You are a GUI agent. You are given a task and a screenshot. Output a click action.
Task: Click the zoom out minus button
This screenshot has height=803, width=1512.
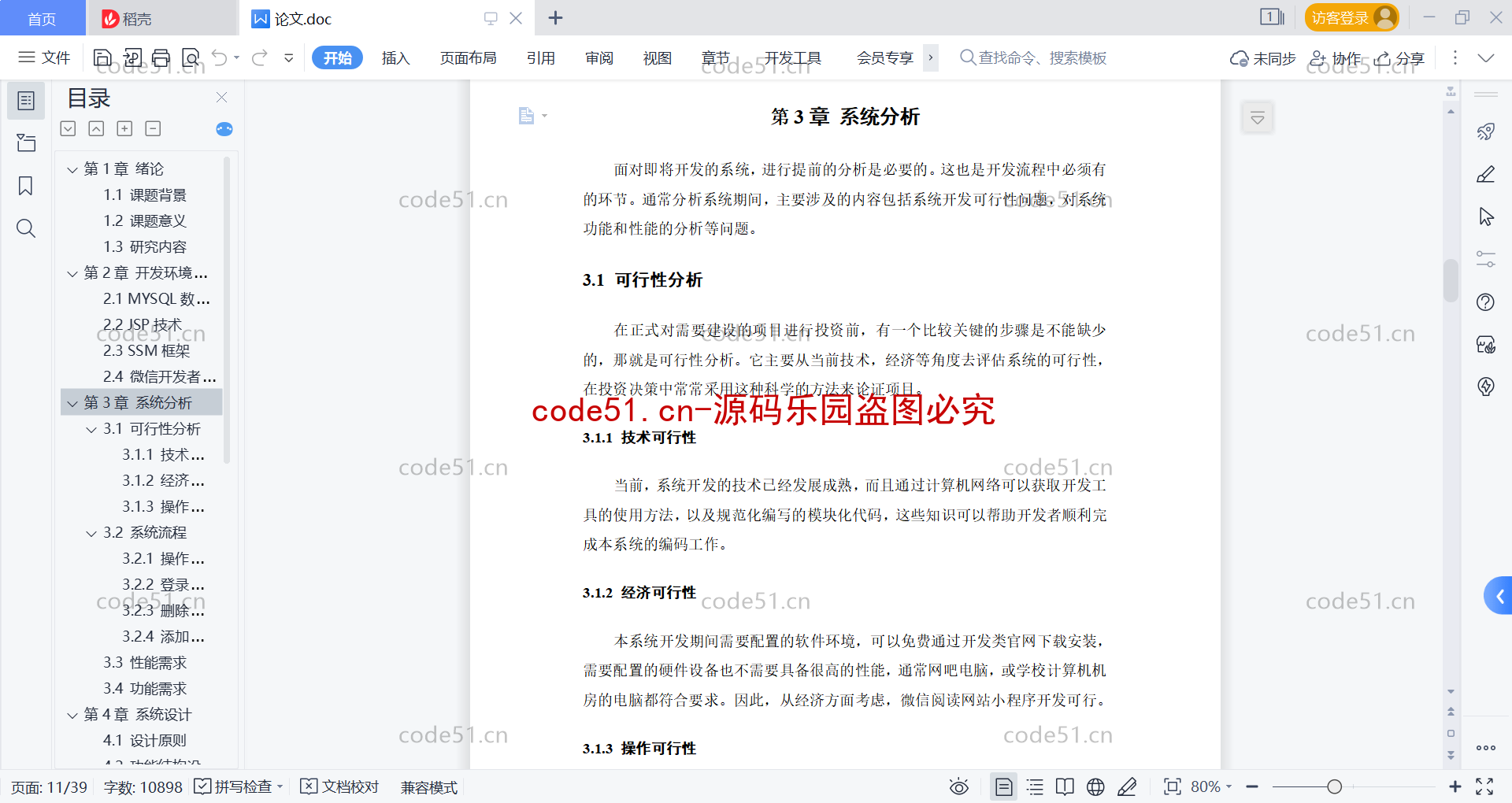point(1252,786)
